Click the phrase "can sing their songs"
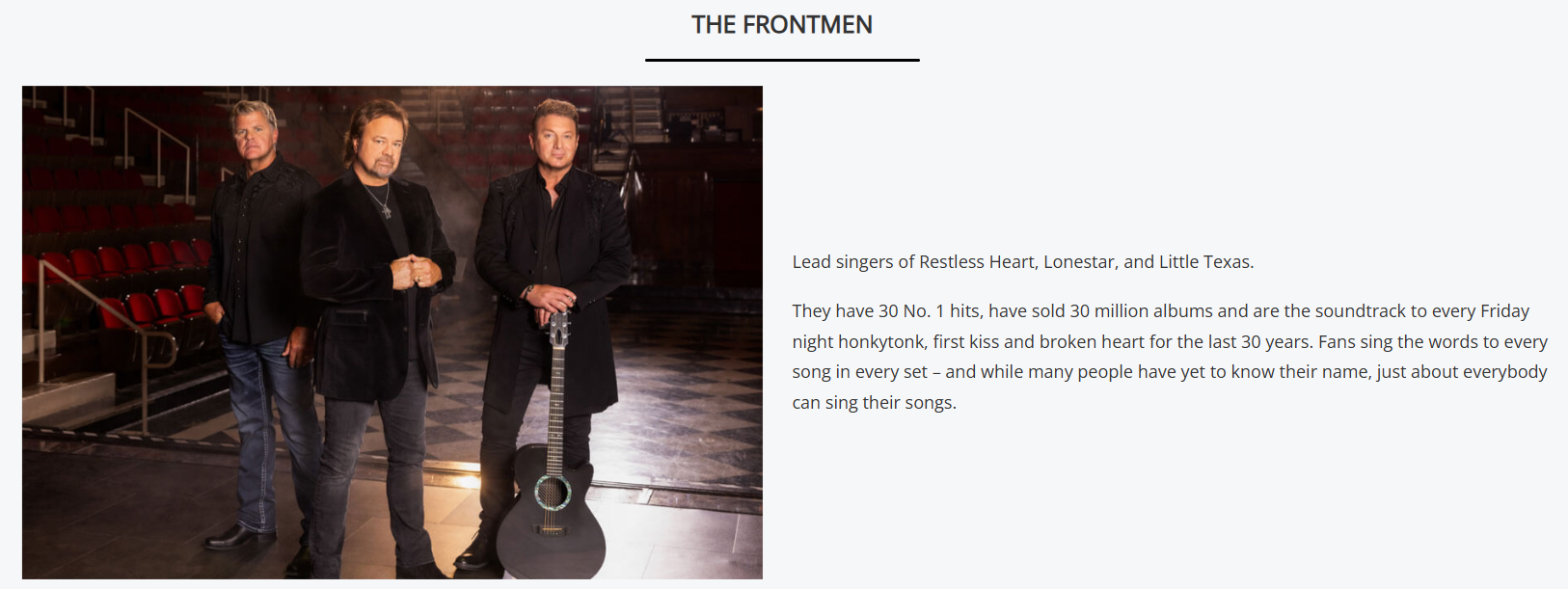The height and width of the screenshot is (589, 1568). 873,403
